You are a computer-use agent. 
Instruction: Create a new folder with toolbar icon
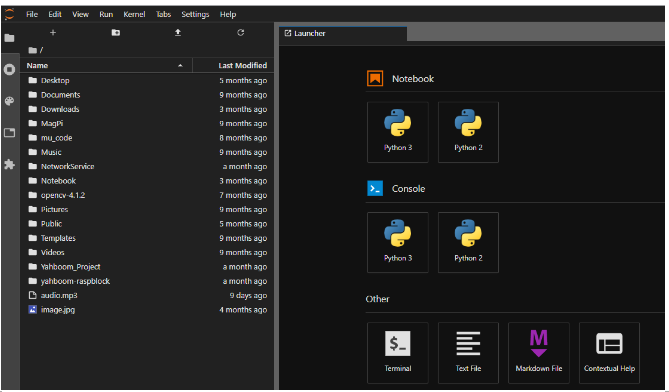[x=116, y=32]
